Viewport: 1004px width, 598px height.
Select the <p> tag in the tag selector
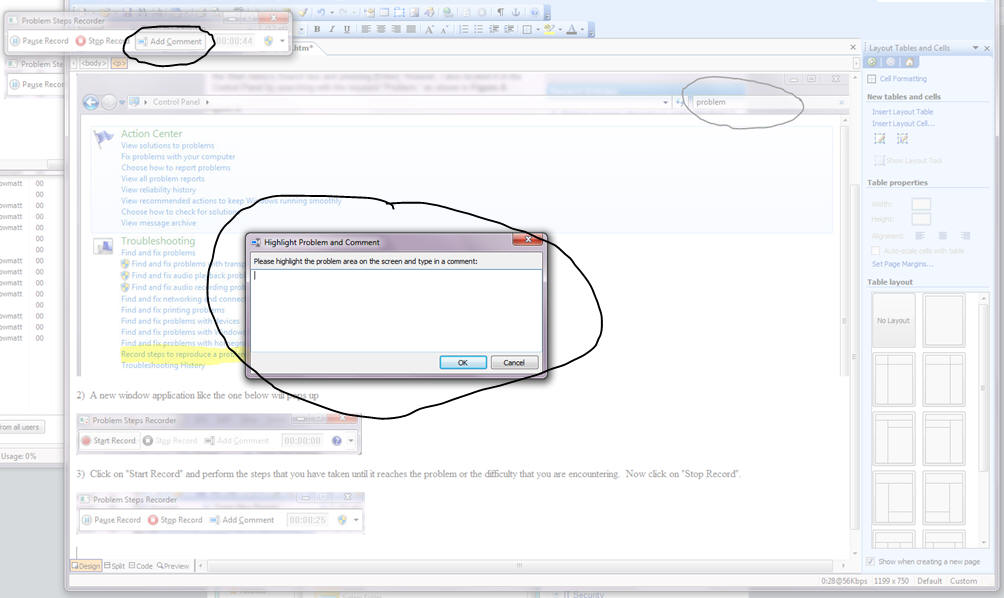click(118, 63)
